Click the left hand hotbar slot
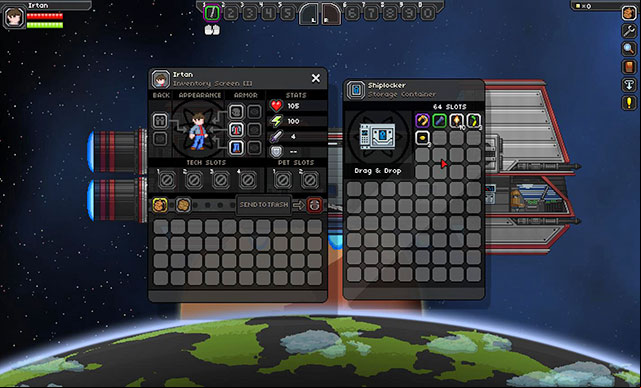This screenshot has height=388, width=641. (309, 14)
